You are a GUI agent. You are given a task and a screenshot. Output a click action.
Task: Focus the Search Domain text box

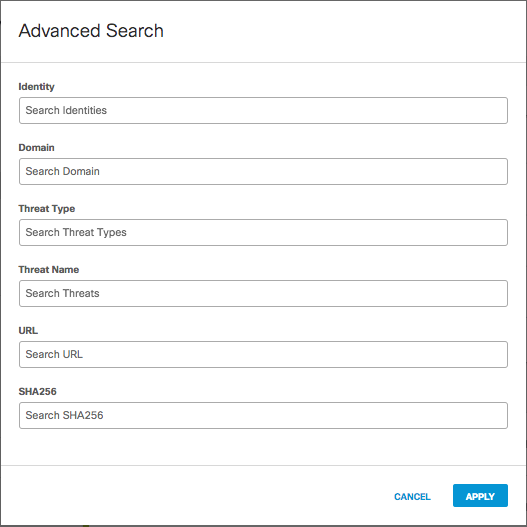[263, 171]
